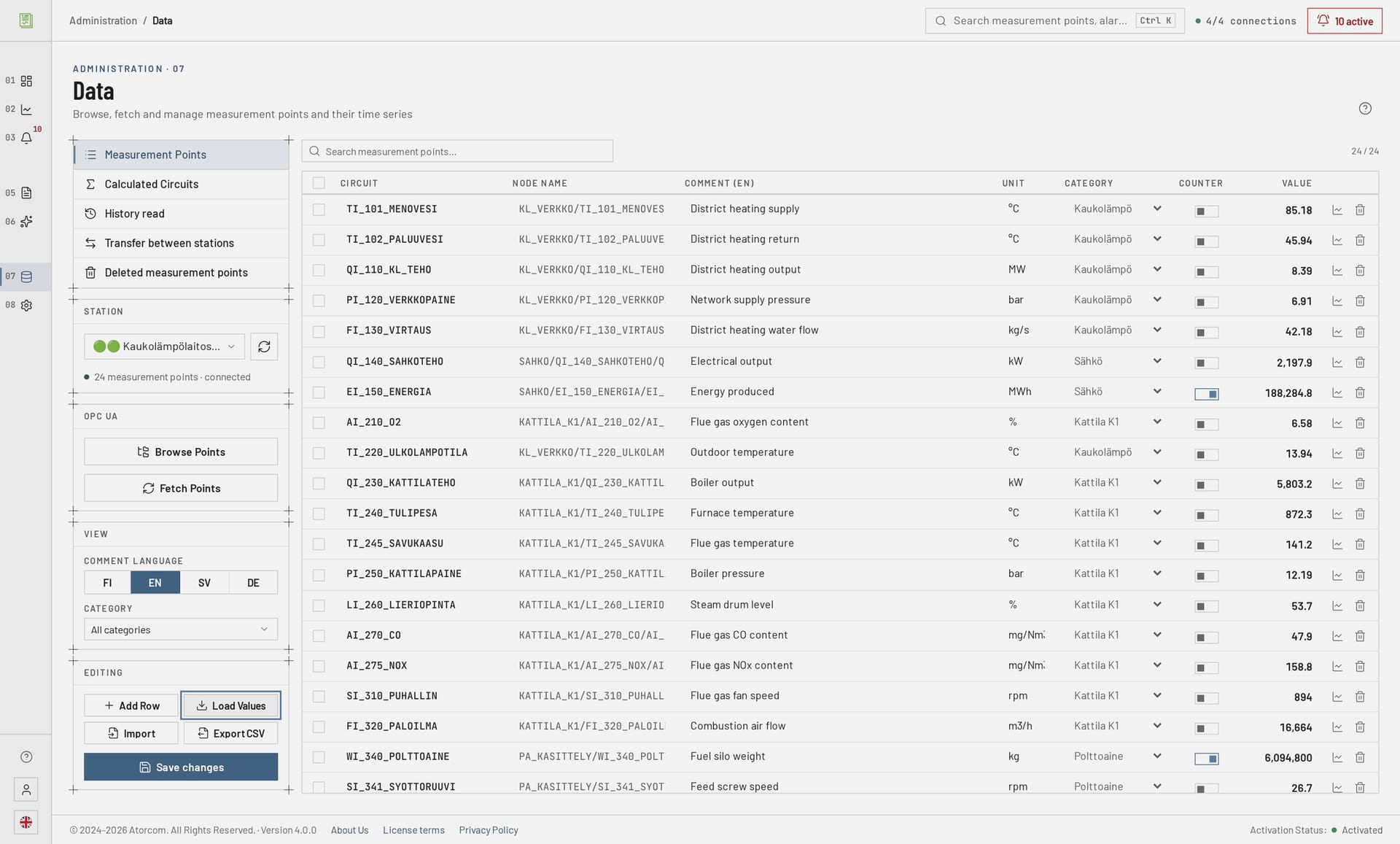Open page help question mark icon
Viewport: 1400px width, 844px height.
tap(1365, 109)
